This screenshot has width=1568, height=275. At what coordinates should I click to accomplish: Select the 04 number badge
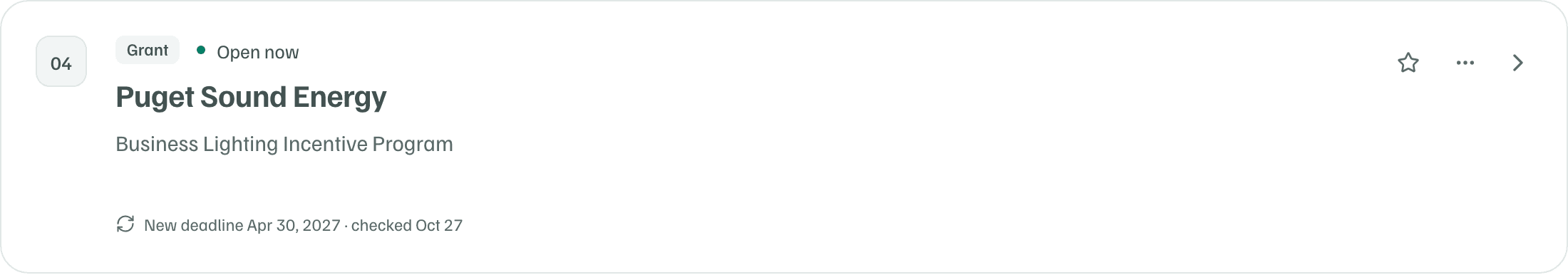click(61, 61)
